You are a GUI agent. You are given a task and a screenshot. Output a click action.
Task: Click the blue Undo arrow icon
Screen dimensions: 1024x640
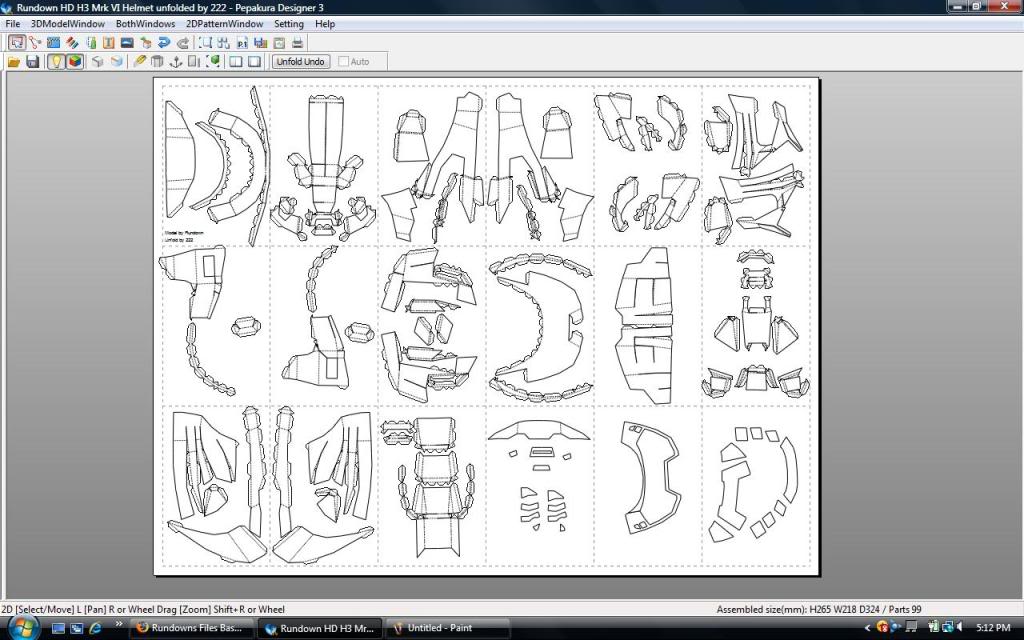pyautogui.click(x=164, y=42)
